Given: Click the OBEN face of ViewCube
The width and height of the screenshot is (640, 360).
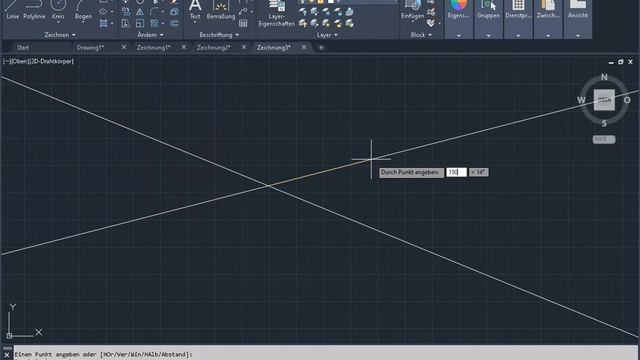Looking at the screenshot, I should [x=604, y=100].
